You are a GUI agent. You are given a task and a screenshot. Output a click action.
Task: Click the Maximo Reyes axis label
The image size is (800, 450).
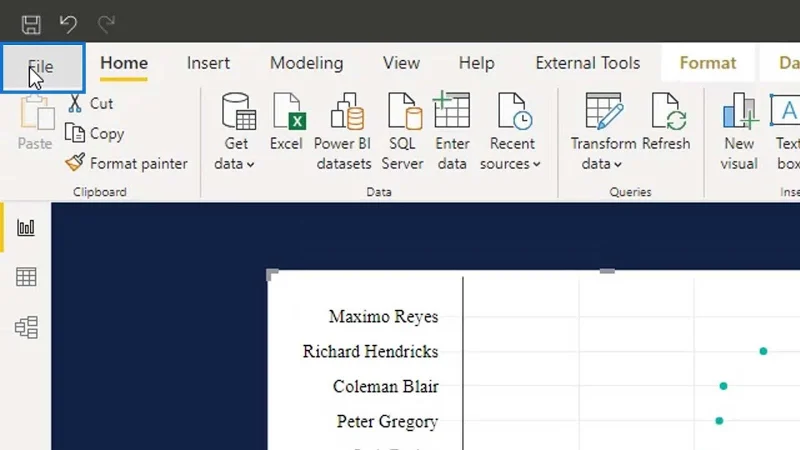point(384,317)
